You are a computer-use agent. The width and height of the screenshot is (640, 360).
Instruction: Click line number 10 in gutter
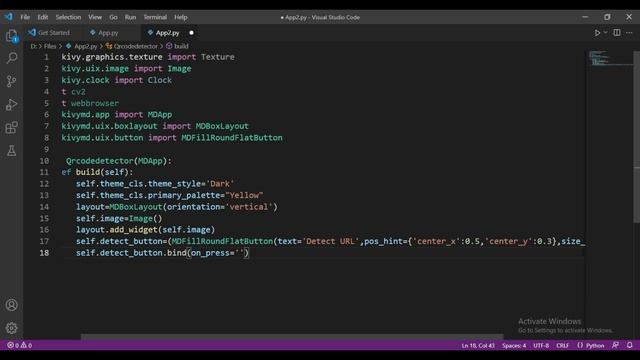point(44,161)
